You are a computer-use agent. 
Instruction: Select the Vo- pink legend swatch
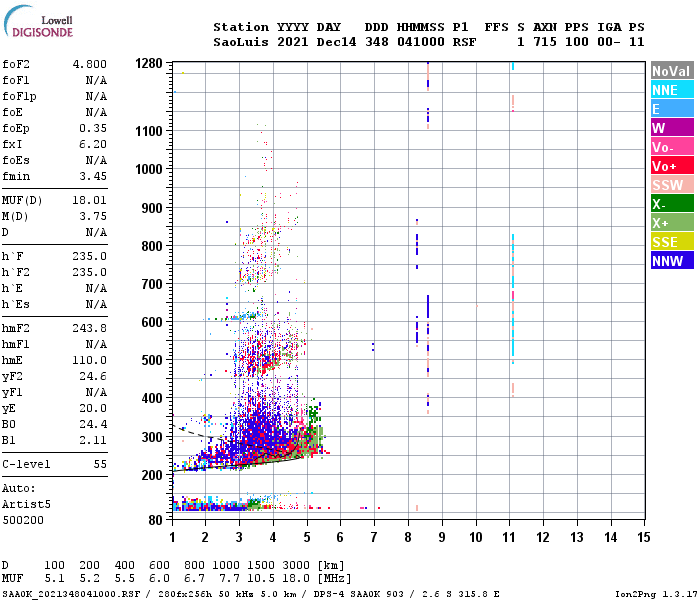click(x=672, y=147)
